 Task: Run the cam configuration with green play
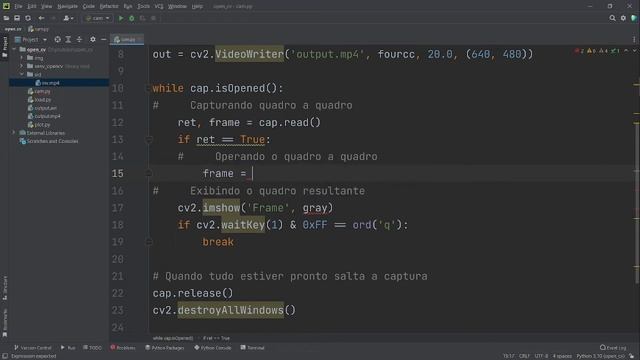click(x=120, y=18)
